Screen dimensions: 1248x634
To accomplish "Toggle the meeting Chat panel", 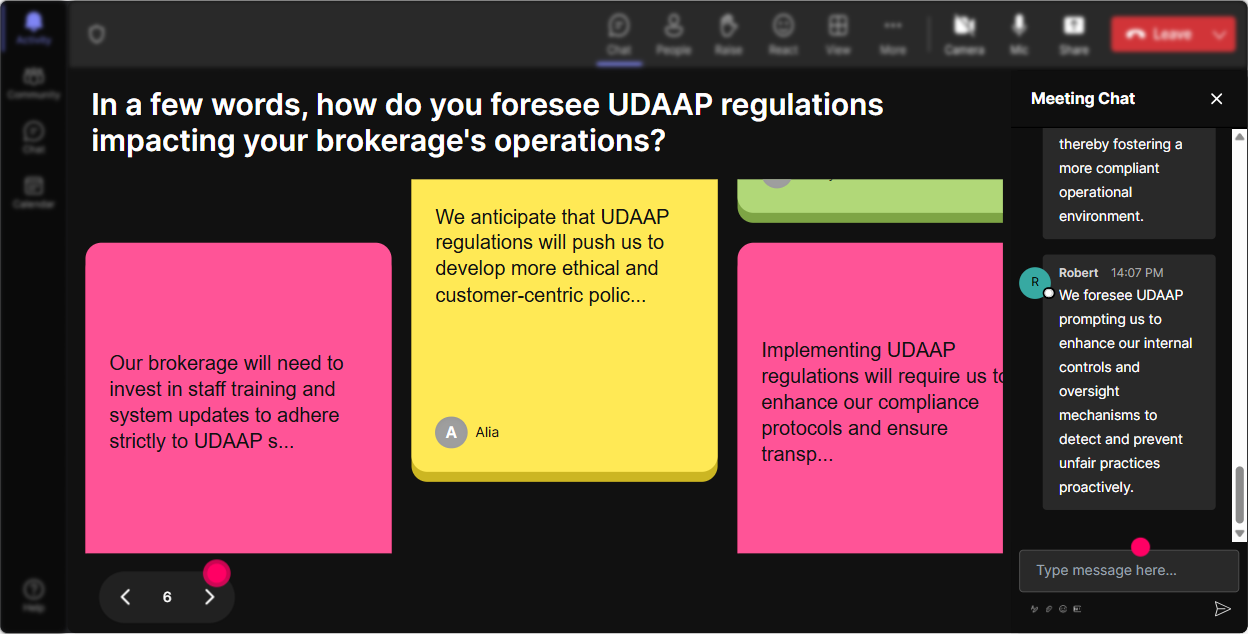I will pos(619,34).
